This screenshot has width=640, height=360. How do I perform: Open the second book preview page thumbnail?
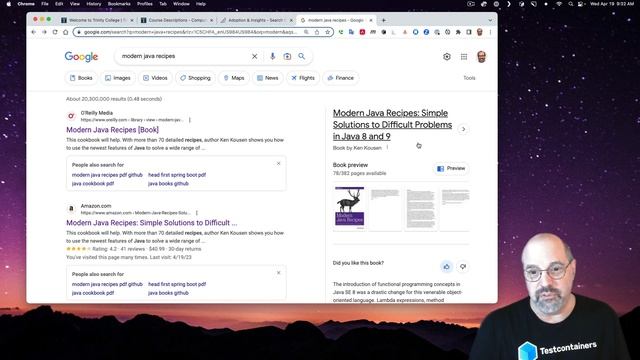click(385, 208)
